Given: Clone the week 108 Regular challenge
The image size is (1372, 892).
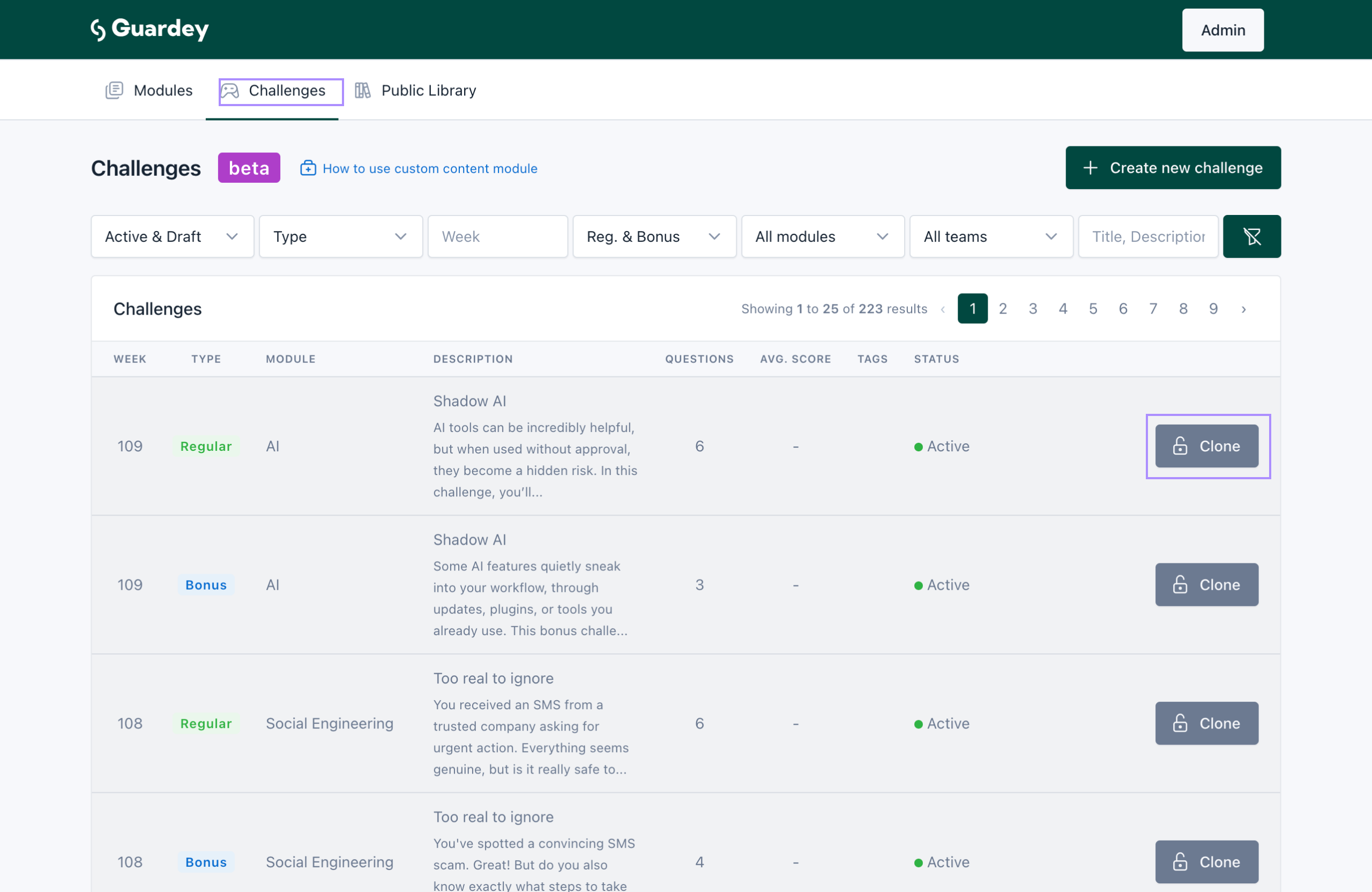Looking at the screenshot, I should coord(1206,723).
